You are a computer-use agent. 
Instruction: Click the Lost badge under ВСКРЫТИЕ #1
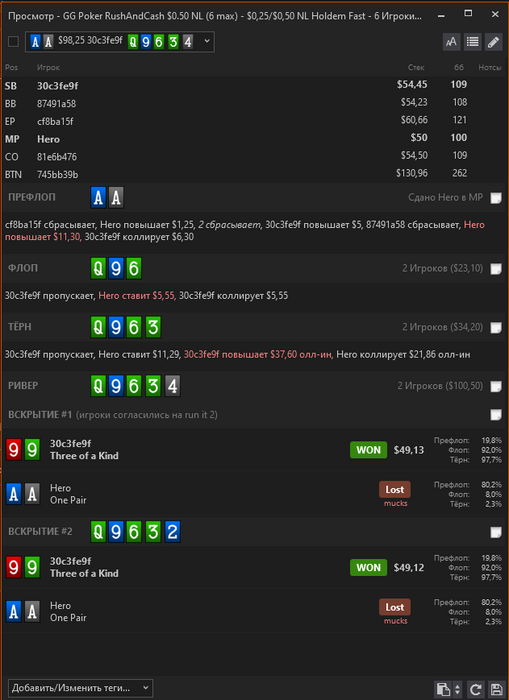pyautogui.click(x=395, y=489)
